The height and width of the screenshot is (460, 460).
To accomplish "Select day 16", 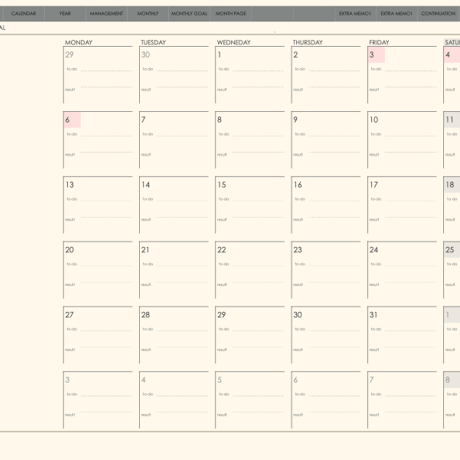I will (298, 185).
